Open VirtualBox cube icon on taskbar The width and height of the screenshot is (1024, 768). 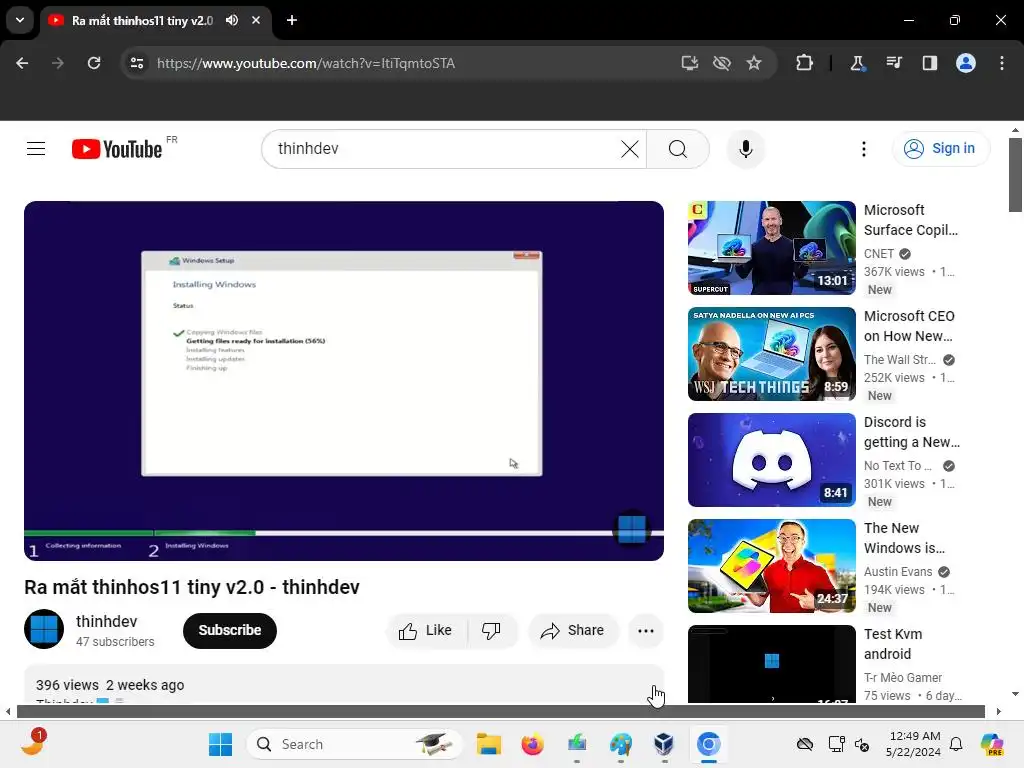pos(664,744)
